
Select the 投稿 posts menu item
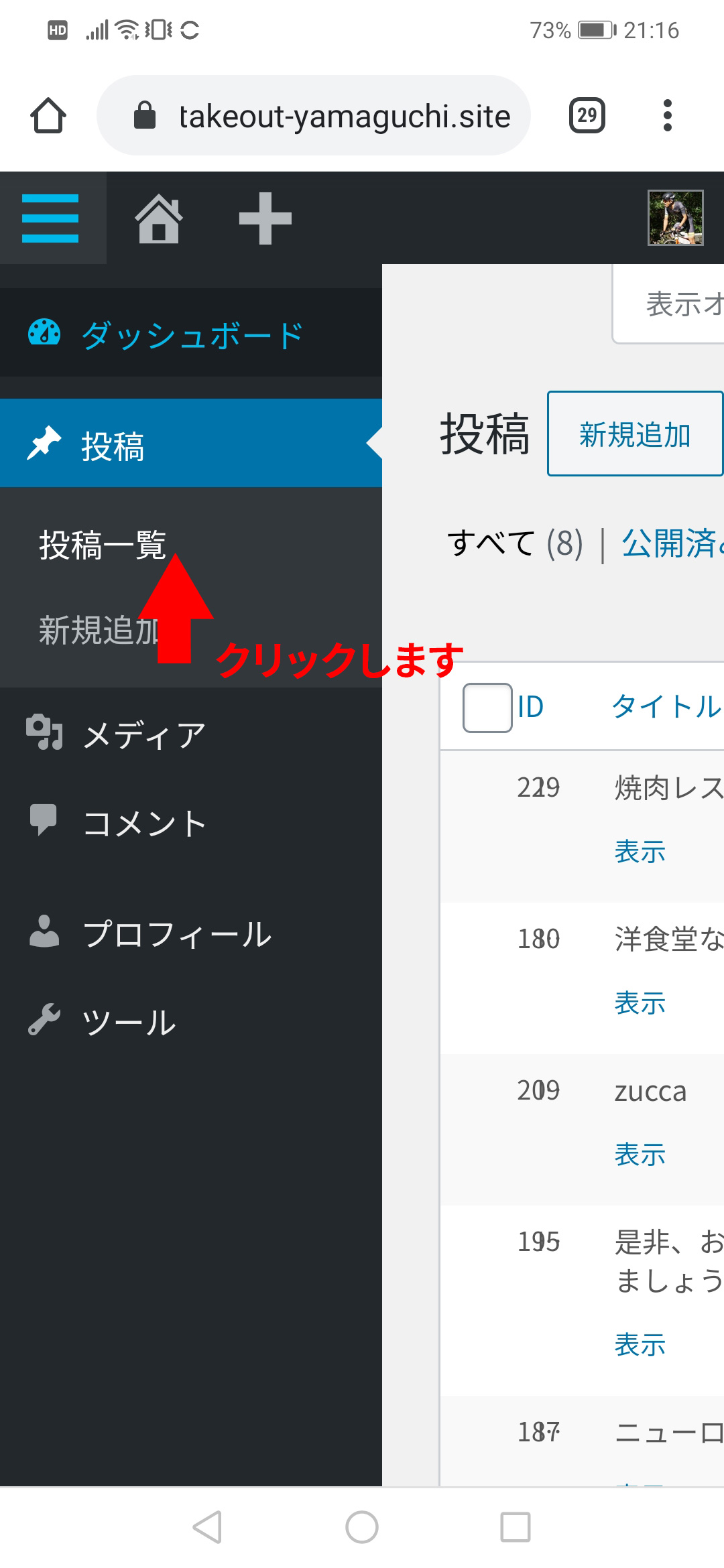(x=191, y=444)
